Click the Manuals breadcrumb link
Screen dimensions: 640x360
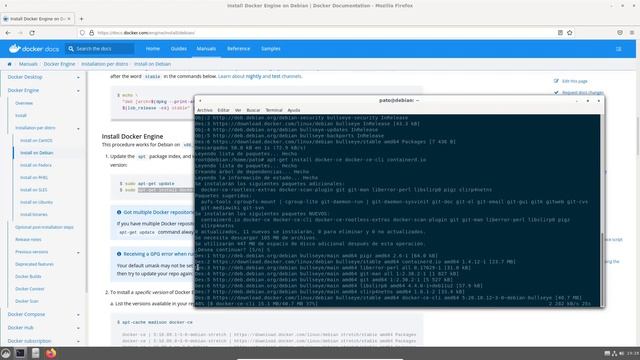coord(28,64)
